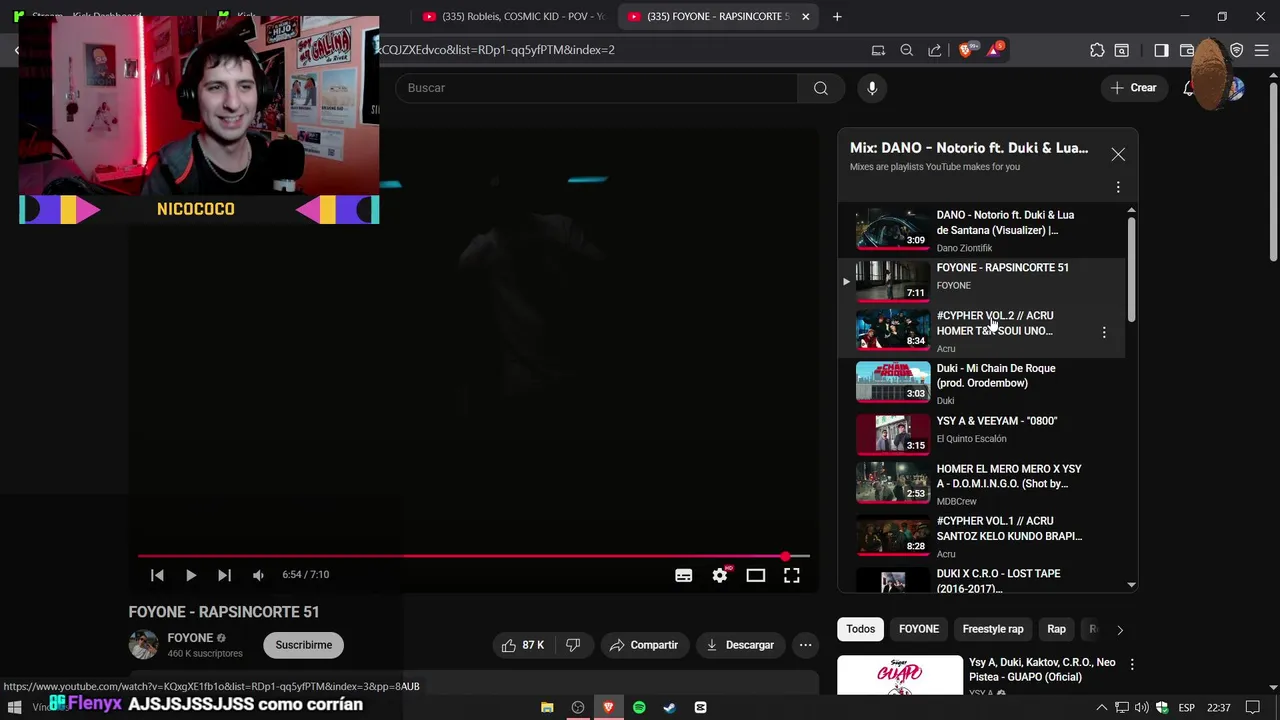Click the ESP language indicator
The image size is (1280, 720).
pyautogui.click(x=1186, y=707)
